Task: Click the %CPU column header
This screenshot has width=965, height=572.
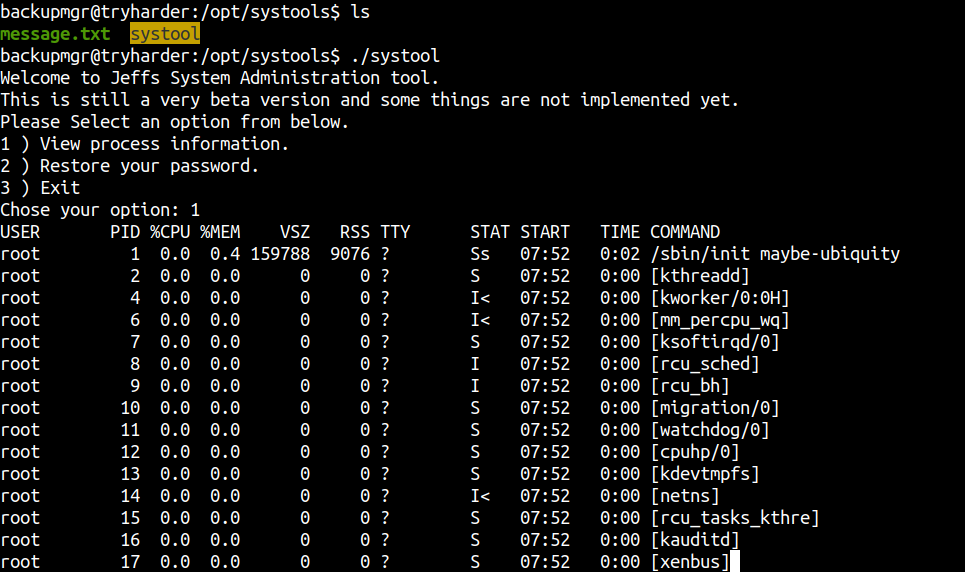Action: [x=170, y=232]
